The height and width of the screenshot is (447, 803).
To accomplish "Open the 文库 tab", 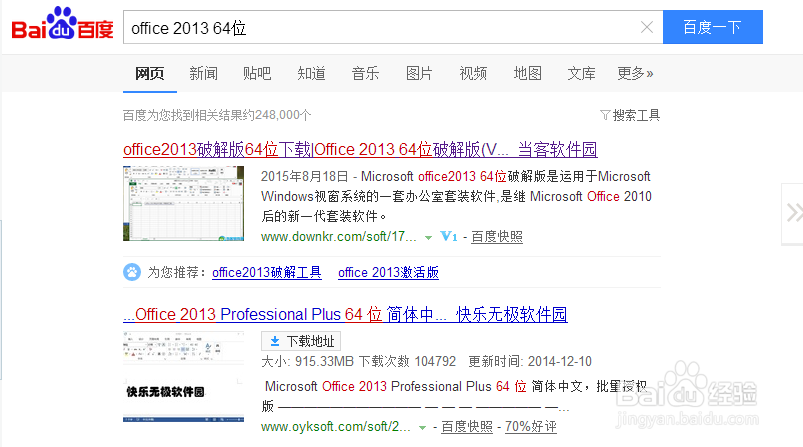I will [x=581, y=74].
